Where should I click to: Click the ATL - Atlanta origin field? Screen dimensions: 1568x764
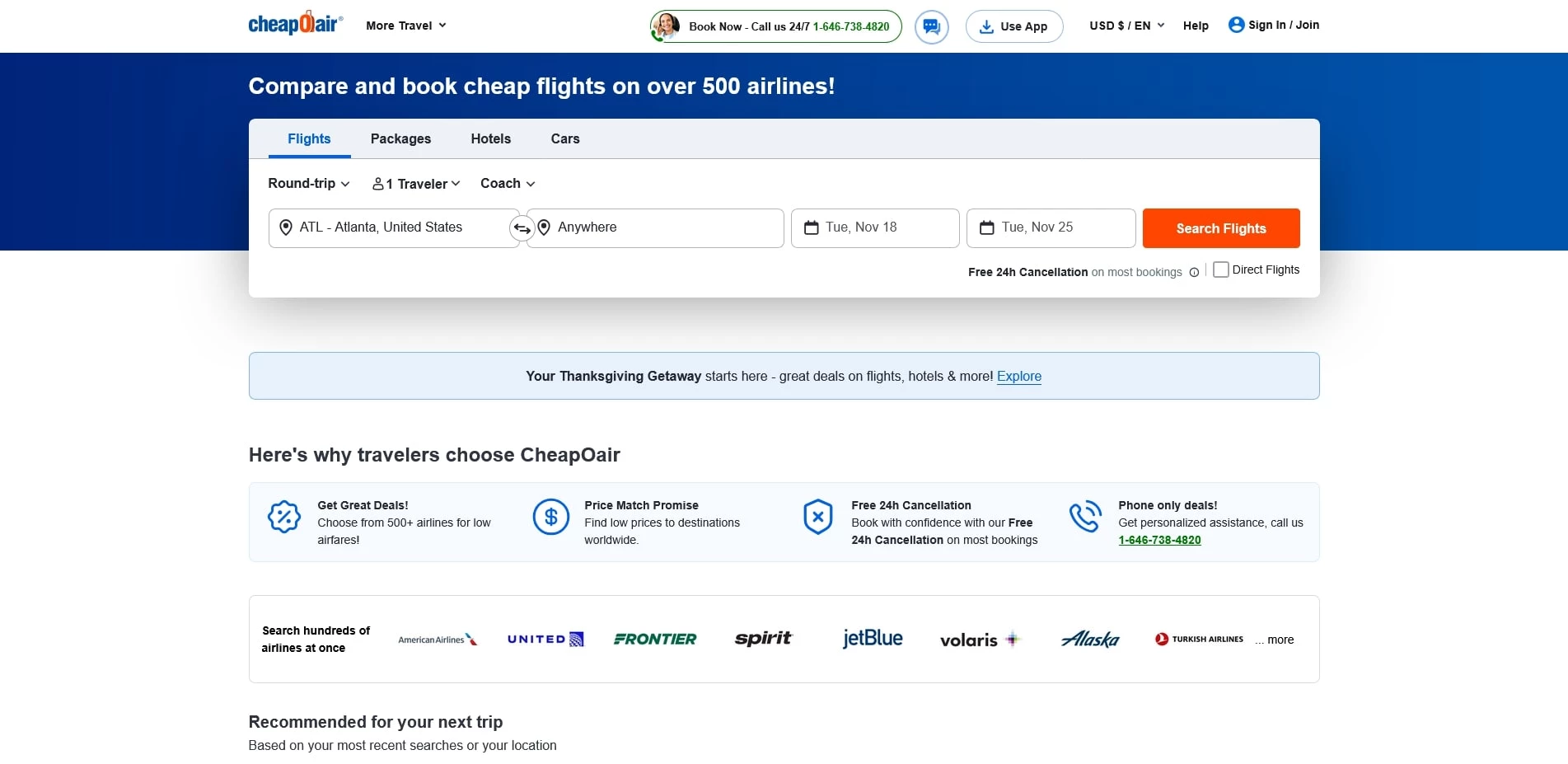pos(387,227)
